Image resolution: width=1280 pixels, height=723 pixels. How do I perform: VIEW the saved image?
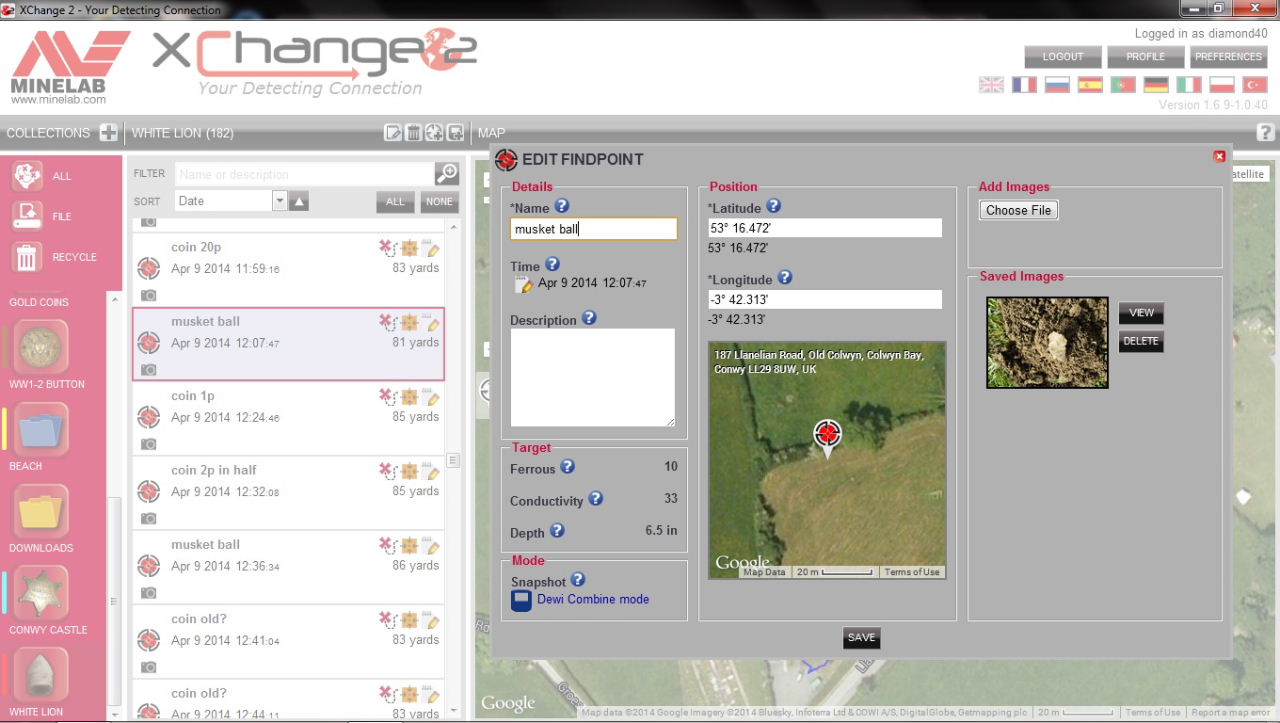coord(1141,313)
